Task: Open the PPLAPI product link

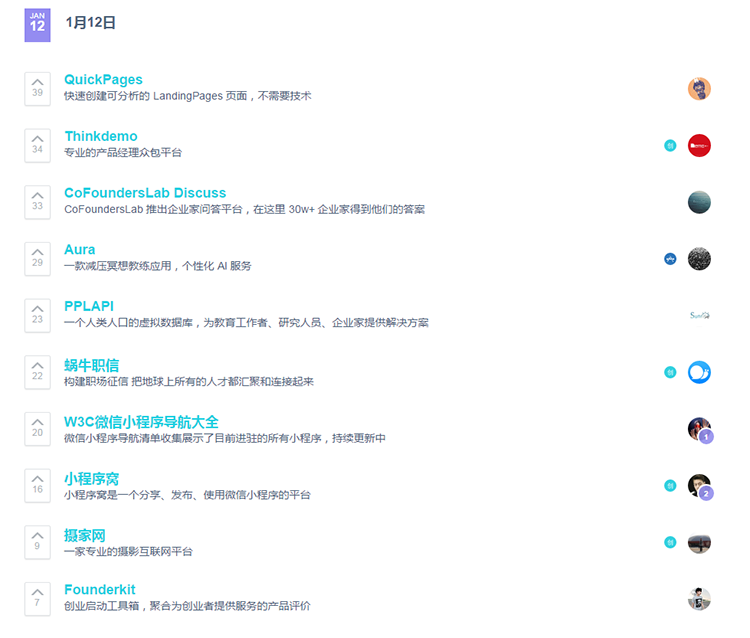Action: pyautogui.click(x=89, y=306)
